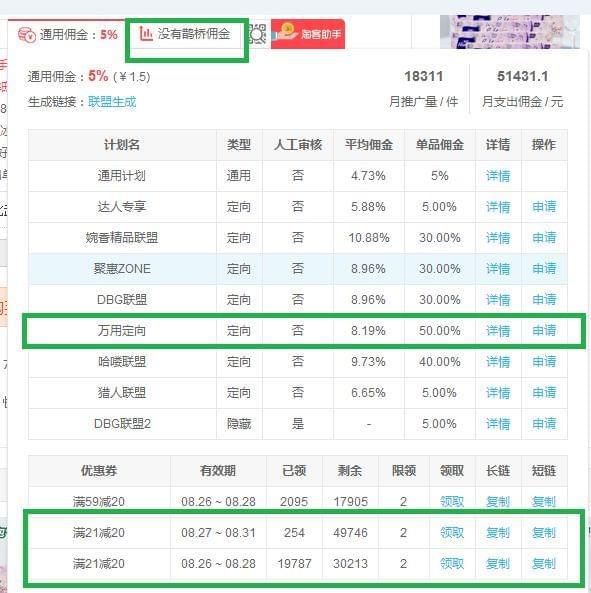Copy short link for coupon with 49746 remaining
Image resolution: width=591 pixels, height=593 pixels.
click(544, 533)
